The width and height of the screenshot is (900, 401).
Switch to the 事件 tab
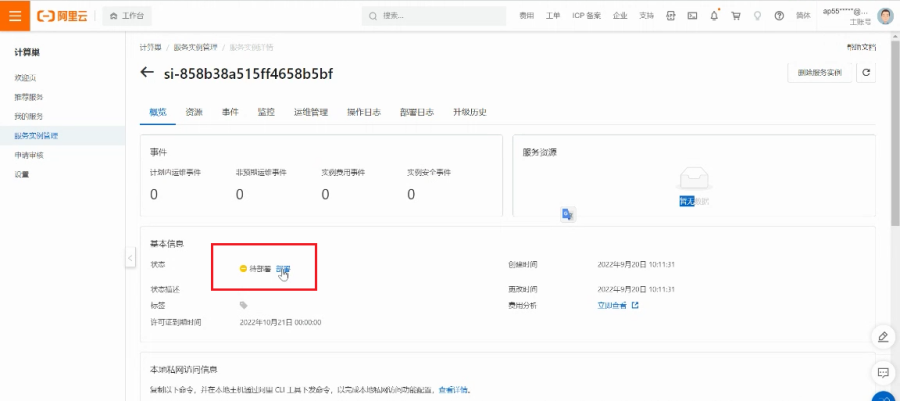(x=230, y=112)
